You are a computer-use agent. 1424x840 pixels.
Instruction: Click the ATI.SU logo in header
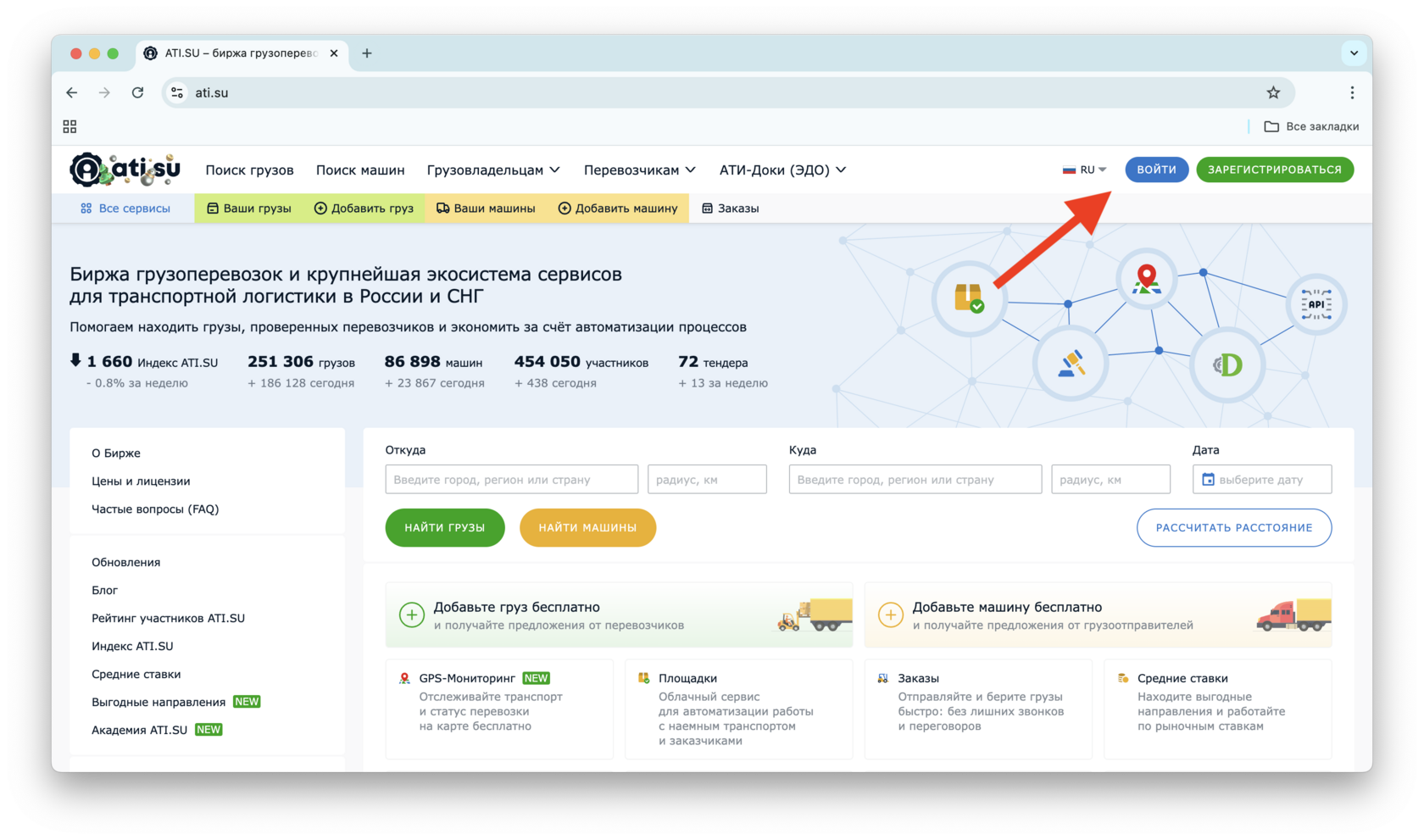click(125, 170)
